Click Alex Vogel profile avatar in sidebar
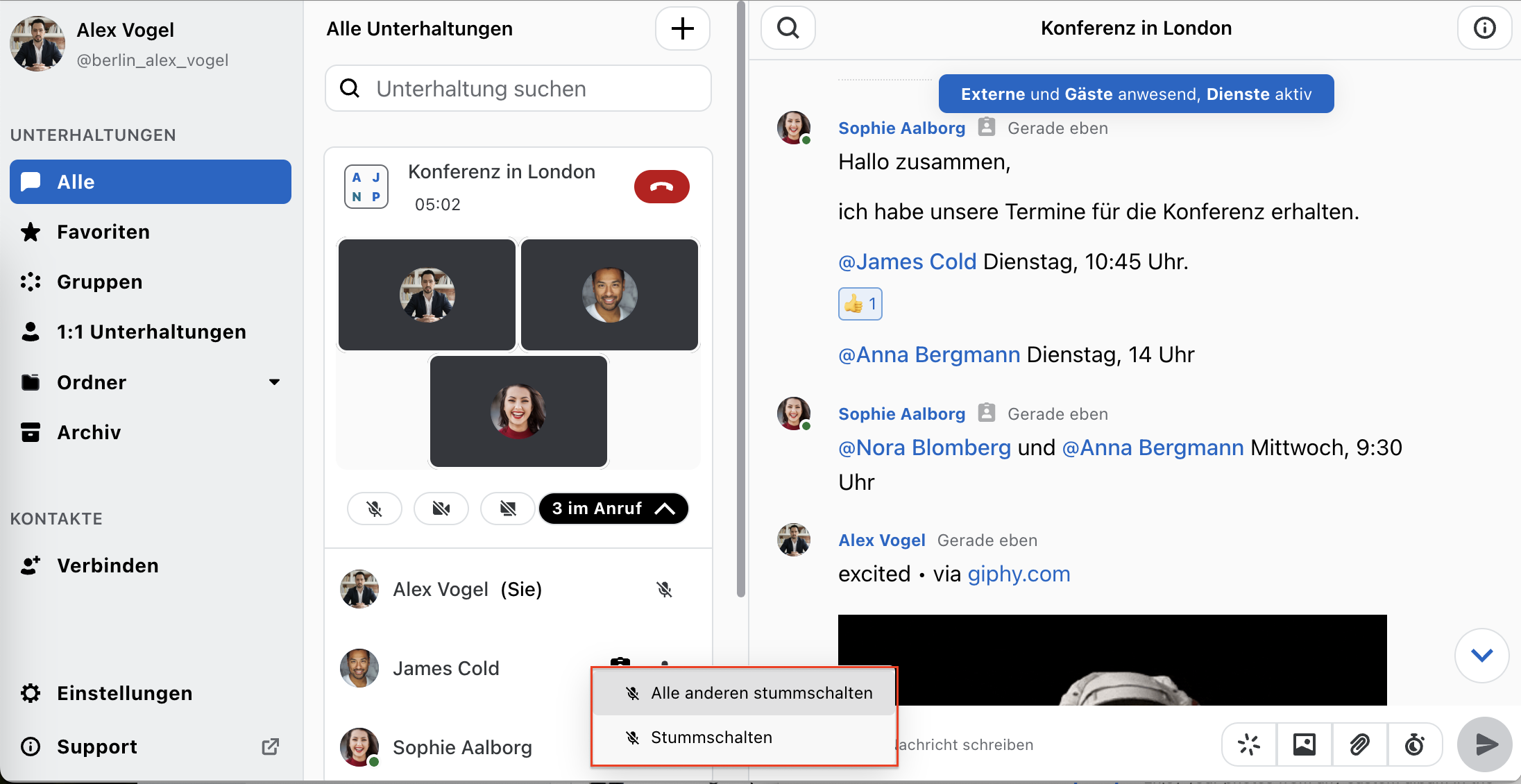The image size is (1521, 784). point(37,44)
